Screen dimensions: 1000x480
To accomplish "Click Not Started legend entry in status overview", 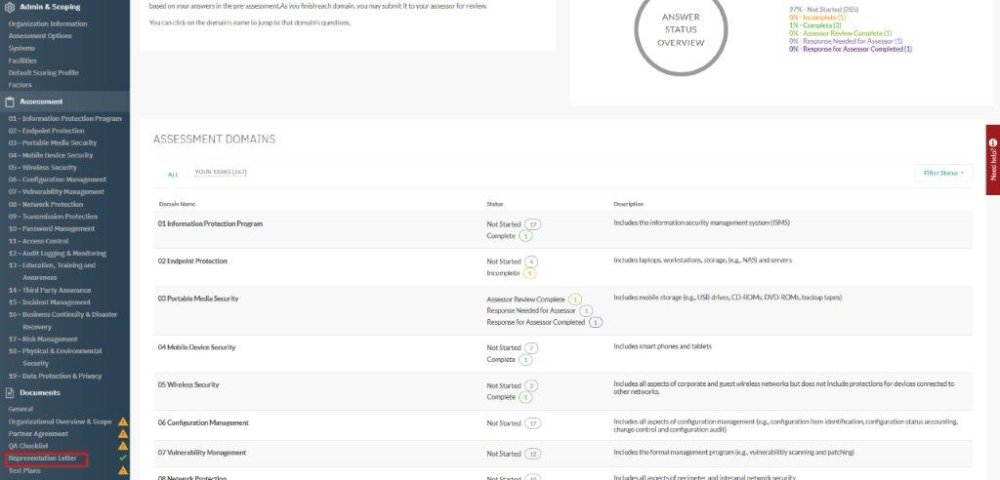I will pyautogui.click(x=823, y=10).
